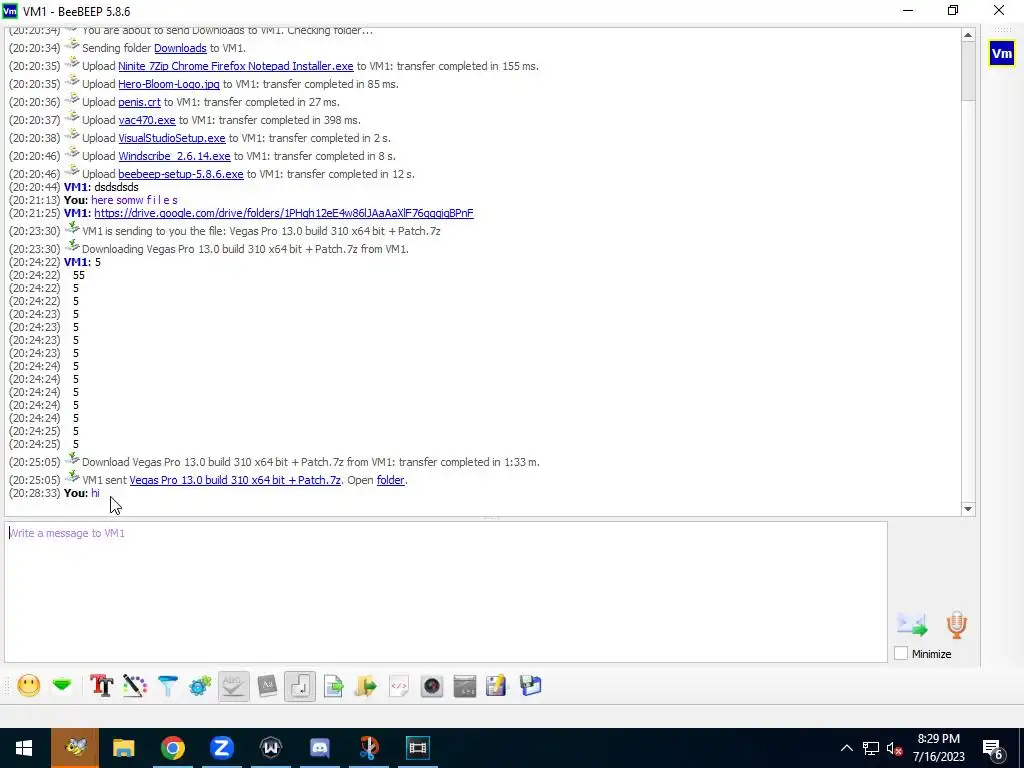
Task: Click the microphone voice message icon
Action: (x=956, y=625)
